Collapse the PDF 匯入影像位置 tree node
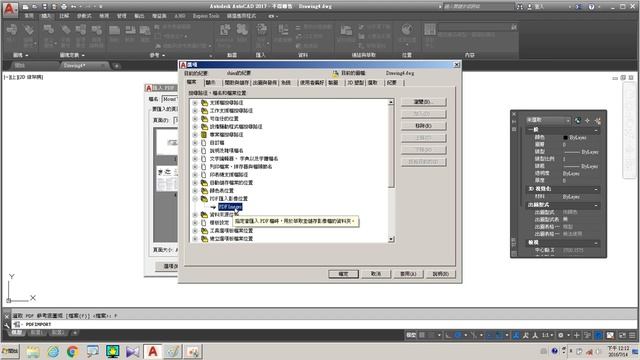640x360 pixels. click(x=195, y=199)
